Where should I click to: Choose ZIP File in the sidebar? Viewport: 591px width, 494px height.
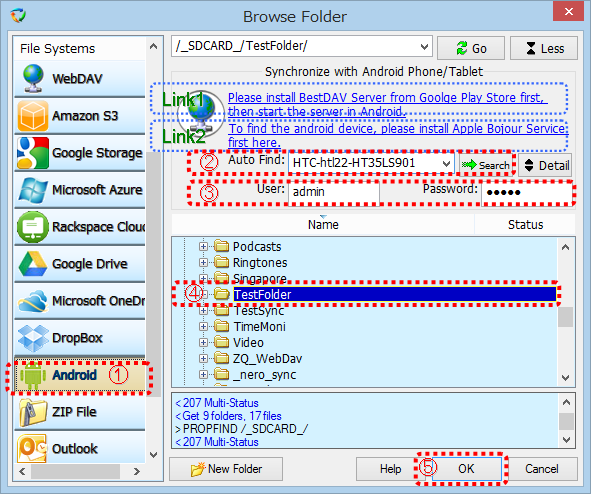coord(80,411)
